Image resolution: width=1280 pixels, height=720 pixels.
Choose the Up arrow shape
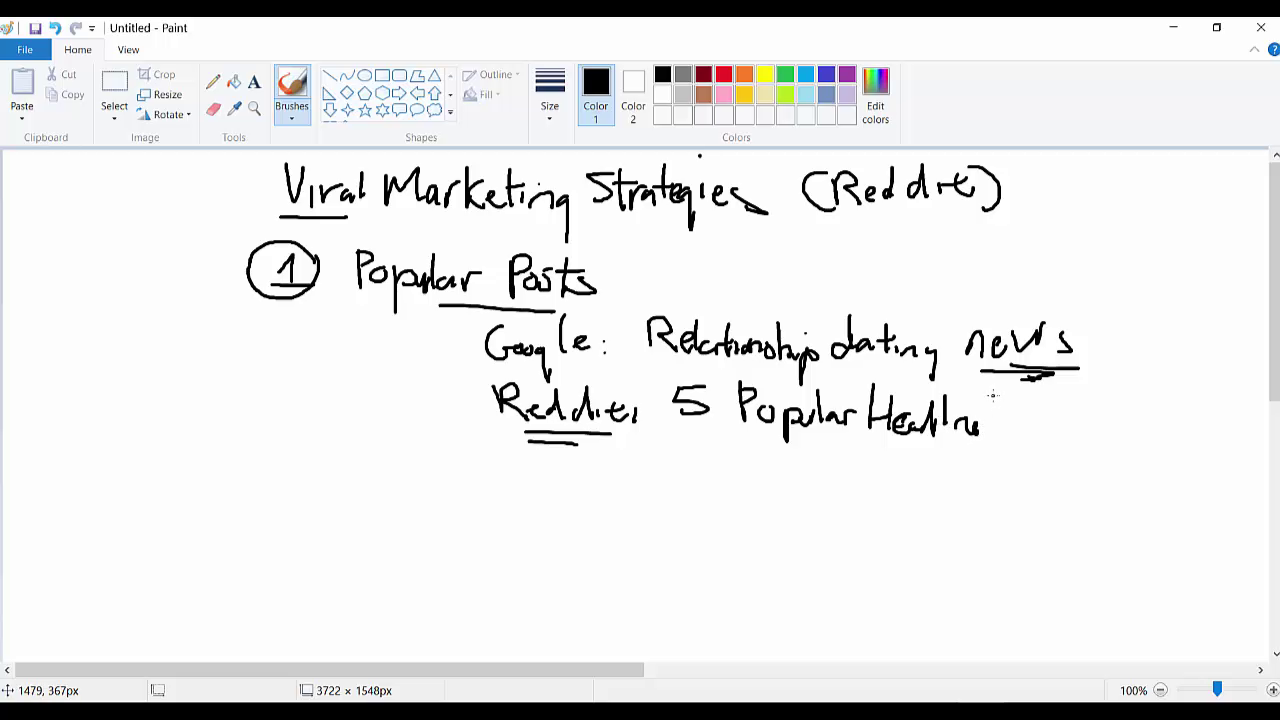[x=434, y=93]
